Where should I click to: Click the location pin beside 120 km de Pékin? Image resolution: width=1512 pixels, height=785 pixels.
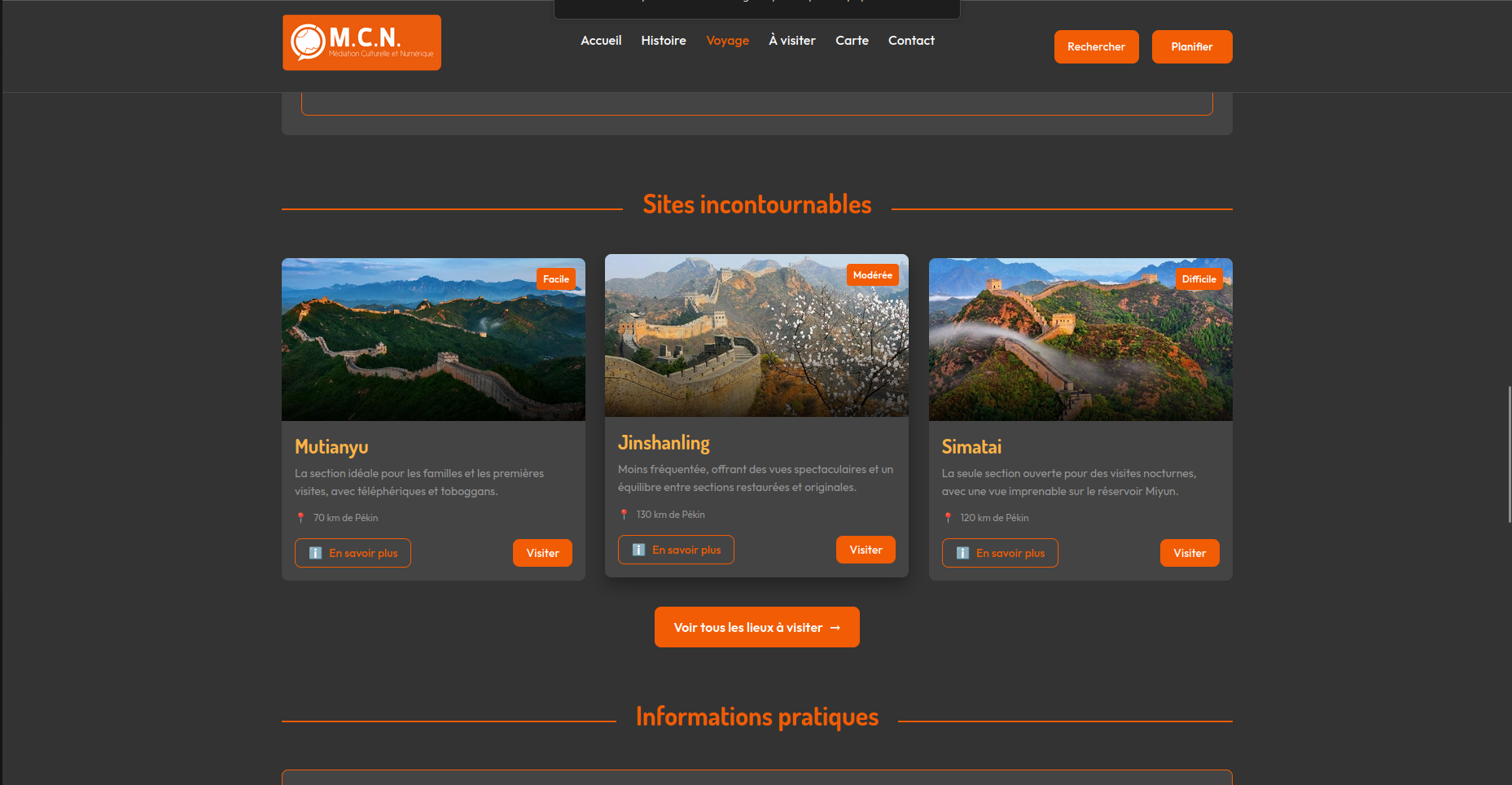pos(948,518)
